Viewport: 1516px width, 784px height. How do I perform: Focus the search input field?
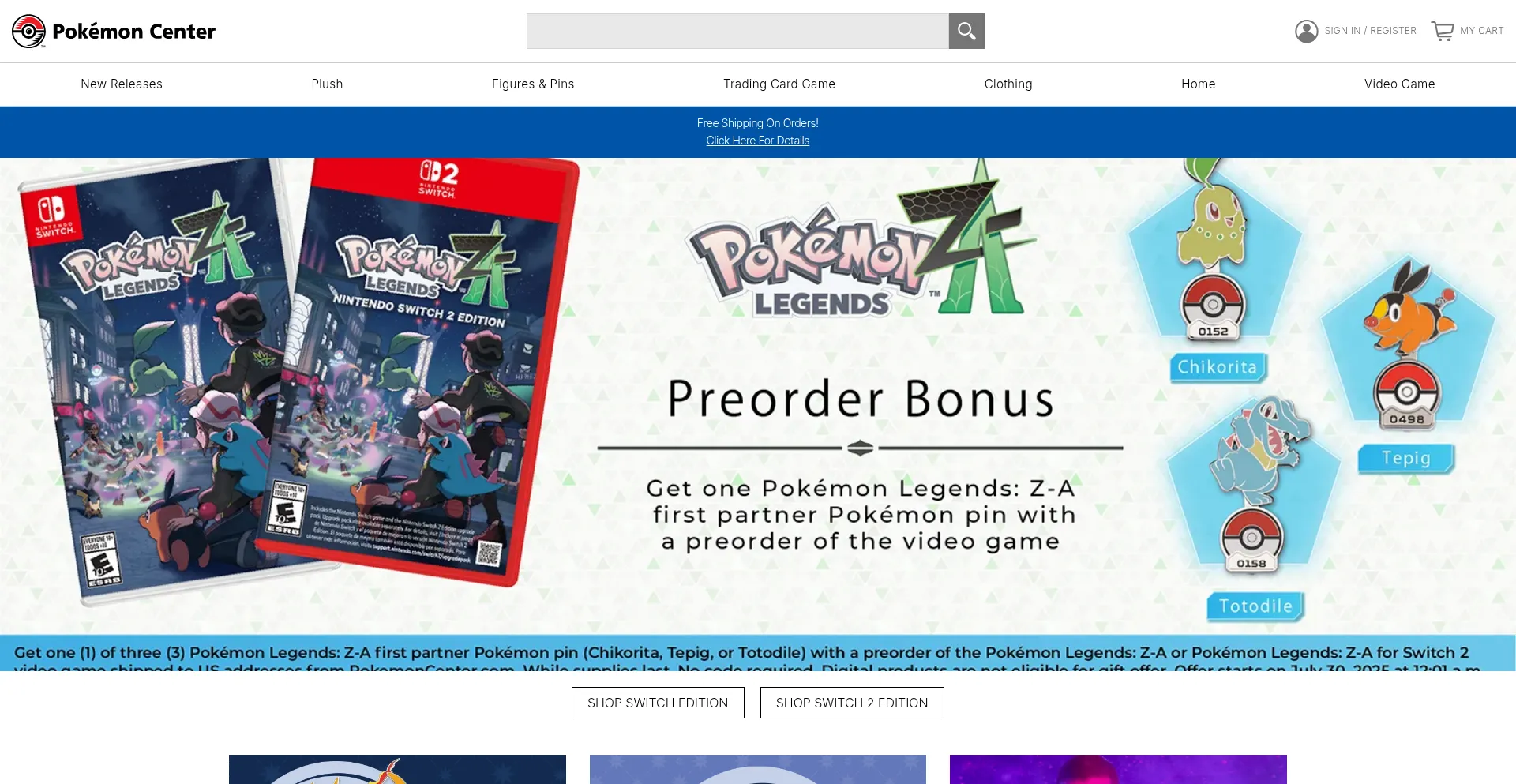[x=737, y=32]
